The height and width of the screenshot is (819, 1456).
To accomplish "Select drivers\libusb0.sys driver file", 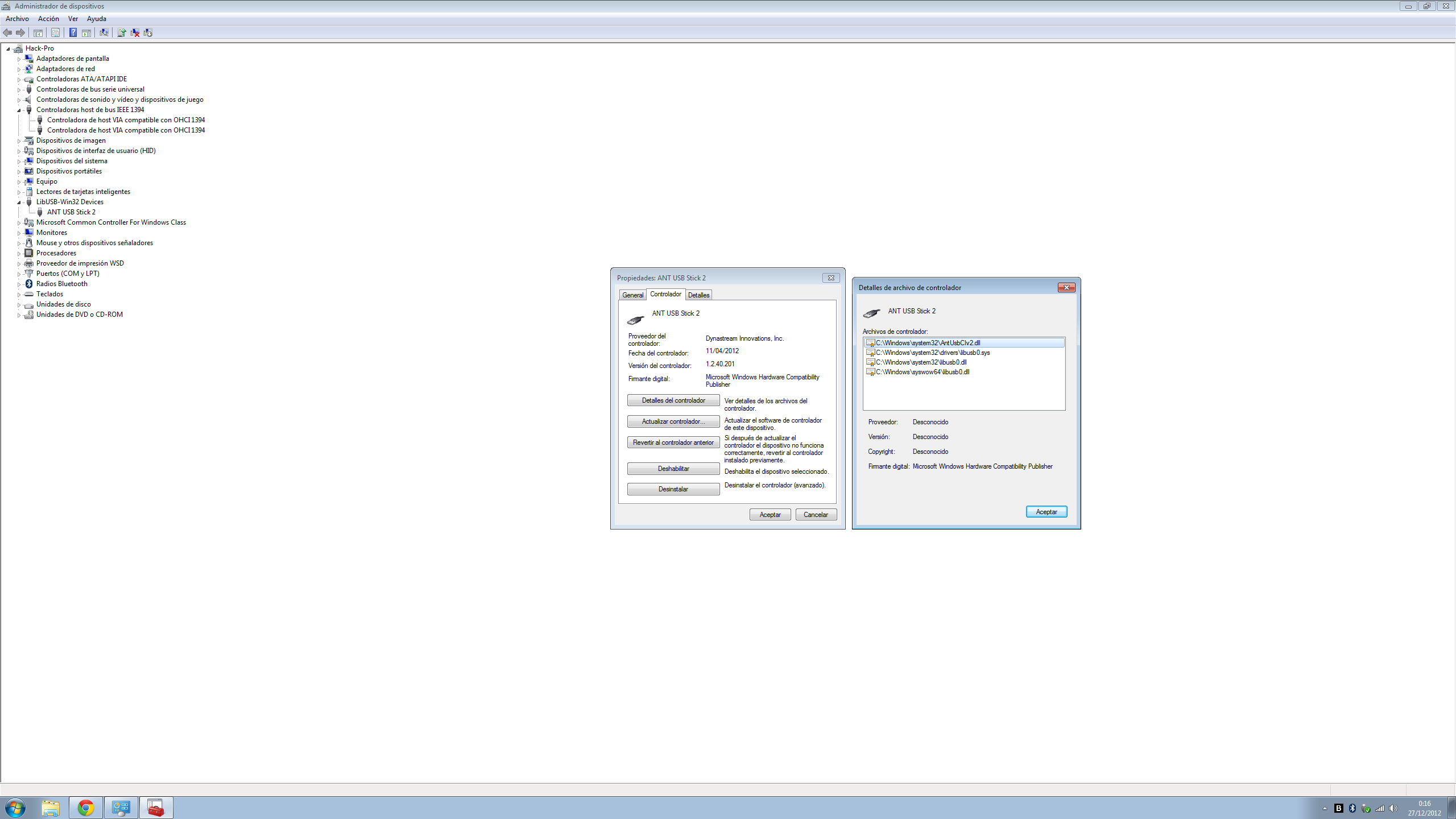I will (933, 353).
